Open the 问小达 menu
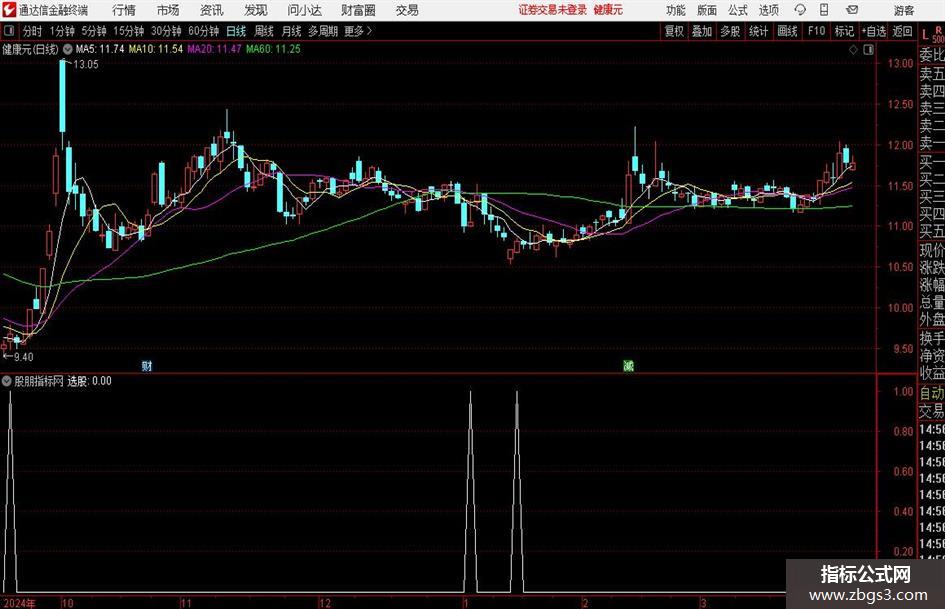Image resolution: width=945 pixels, height=609 pixels. tap(304, 10)
